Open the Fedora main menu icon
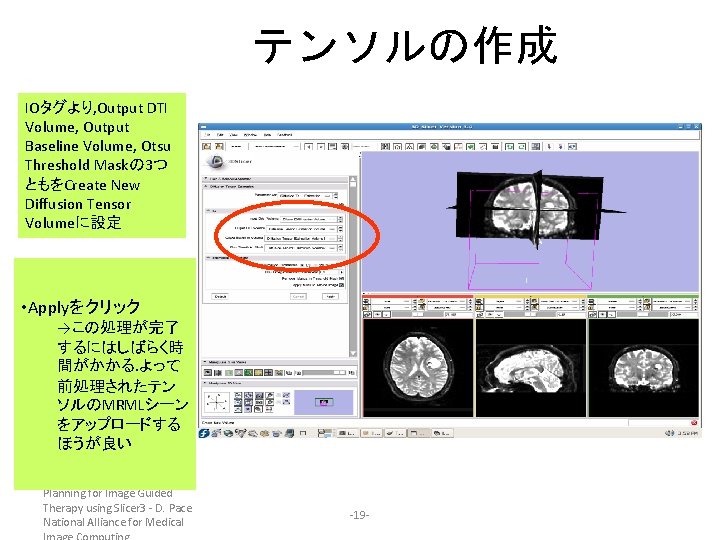Image resolution: width=720 pixels, height=540 pixels. tap(204, 433)
